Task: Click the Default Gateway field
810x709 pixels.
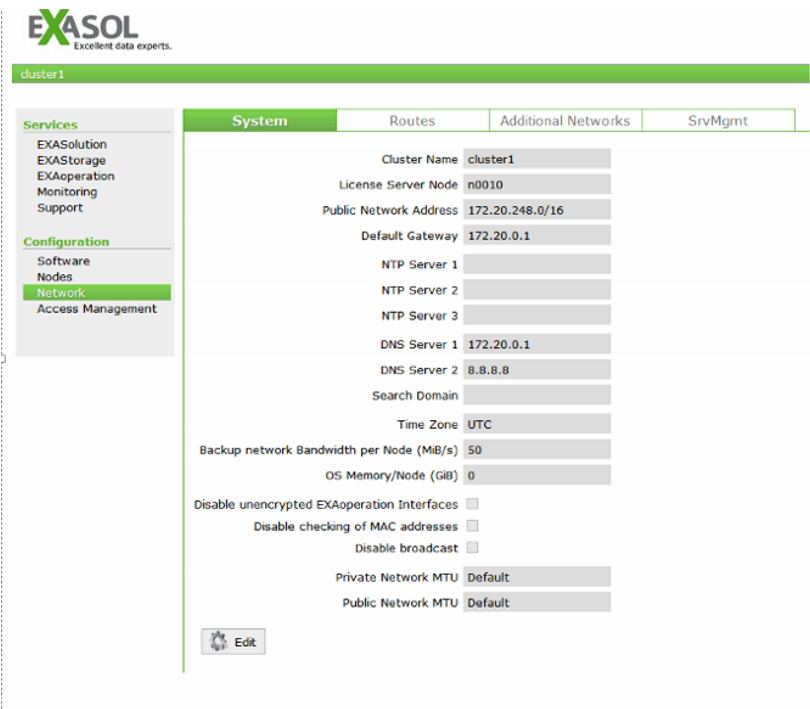Action: tap(537, 235)
